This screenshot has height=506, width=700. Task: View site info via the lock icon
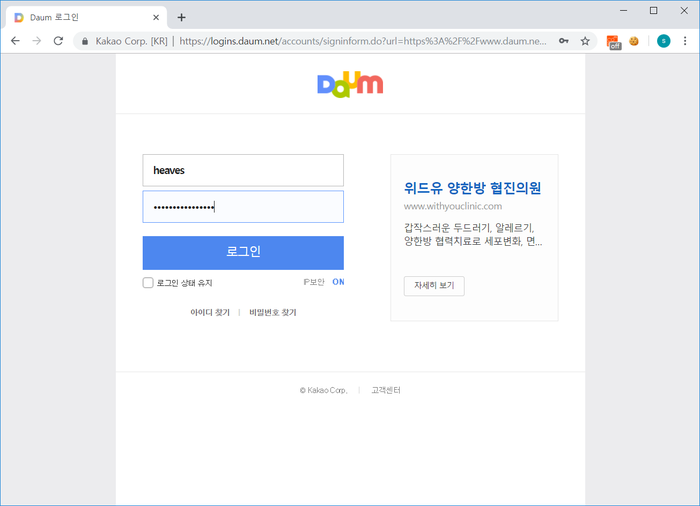coord(85,42)
